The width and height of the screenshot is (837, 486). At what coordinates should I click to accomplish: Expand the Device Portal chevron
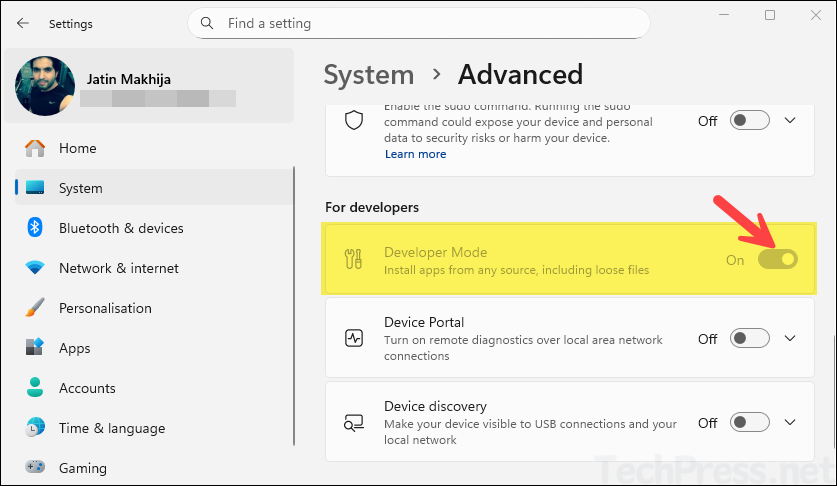790,339
